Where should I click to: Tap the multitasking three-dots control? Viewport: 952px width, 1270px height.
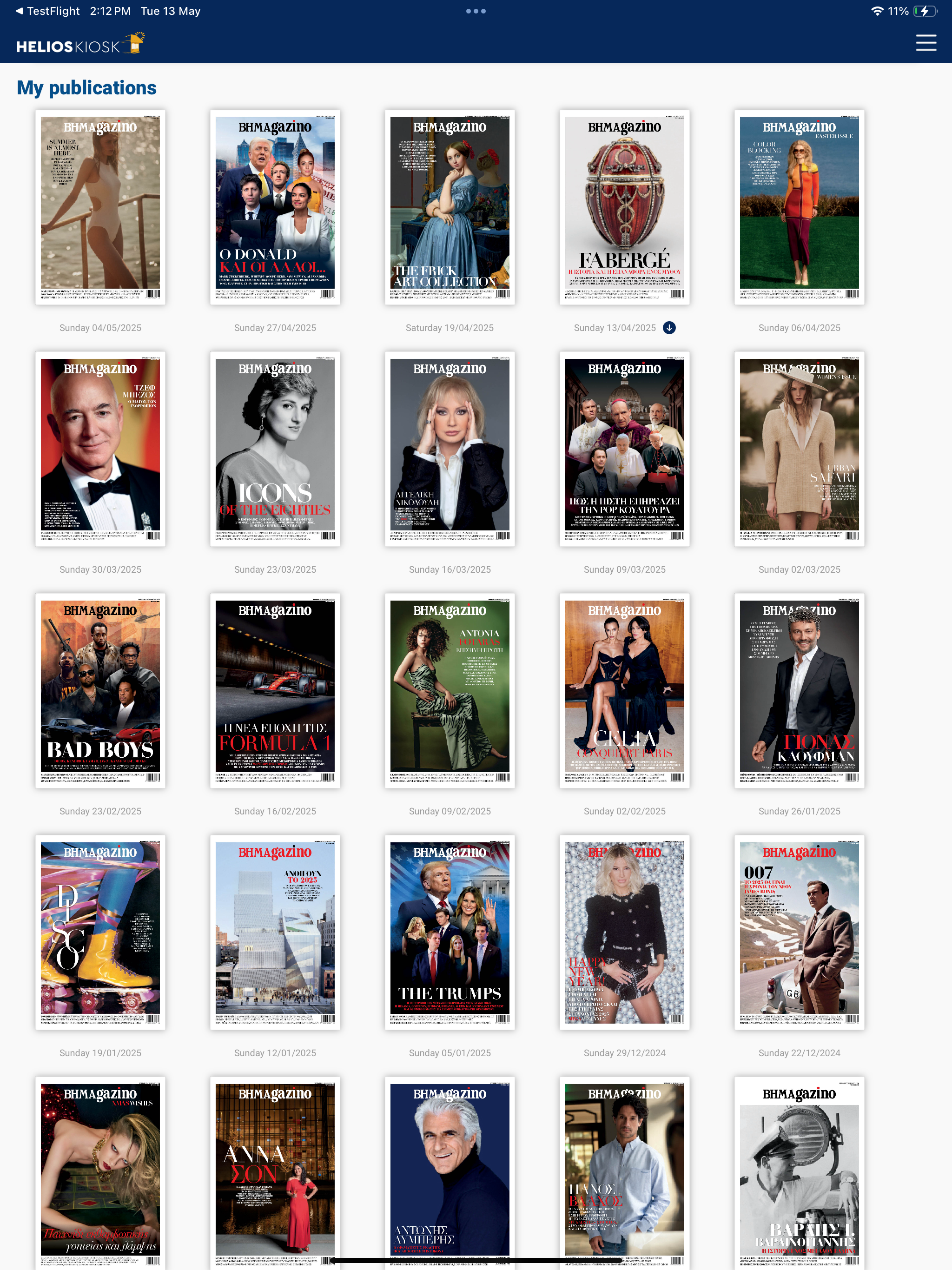pyautogui.click(x=476, y=11)
